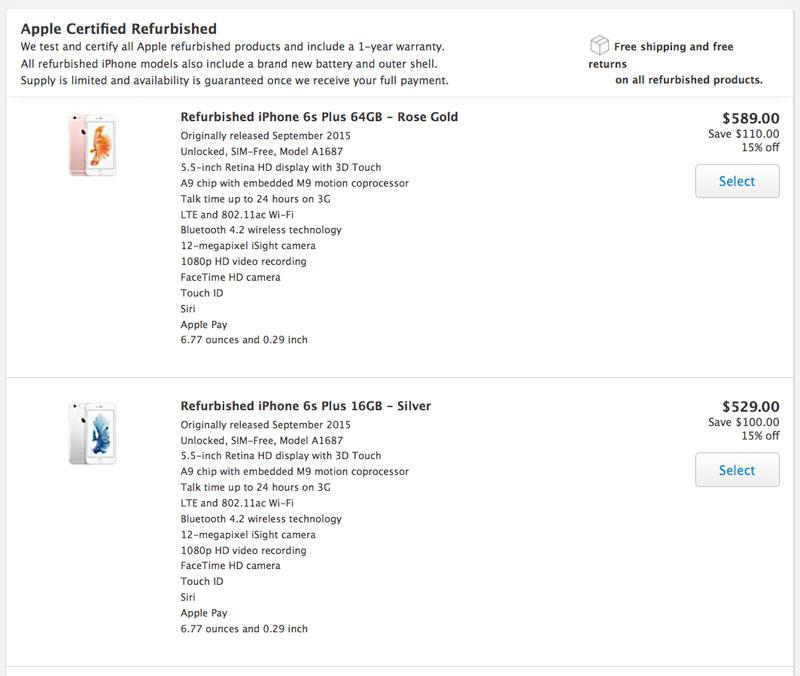Click Touch ID in the Rose Gold listing
This screenshot has width=800, height=676.
(202, 293)
